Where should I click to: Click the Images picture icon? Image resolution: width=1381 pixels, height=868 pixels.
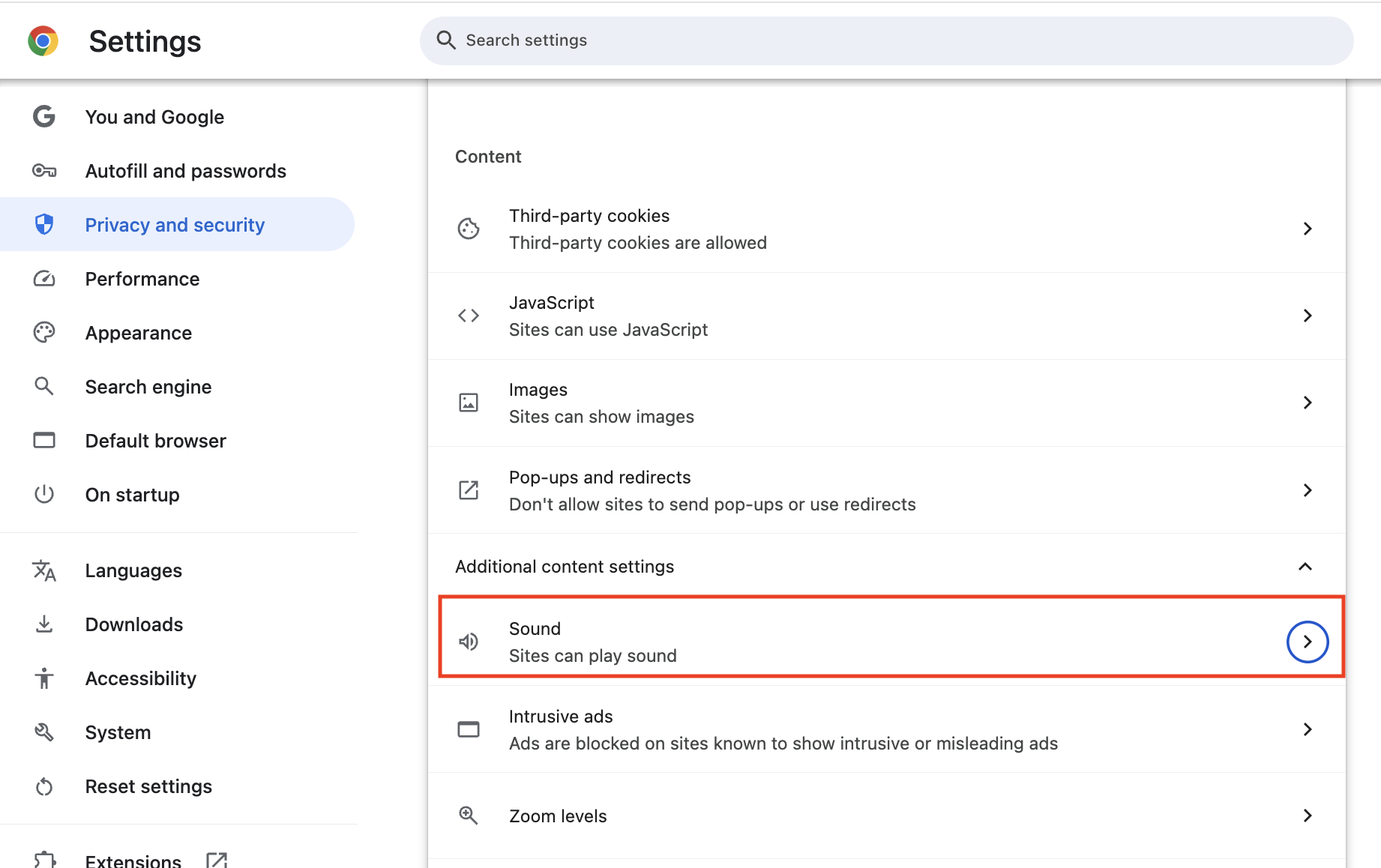coord(469,403)
